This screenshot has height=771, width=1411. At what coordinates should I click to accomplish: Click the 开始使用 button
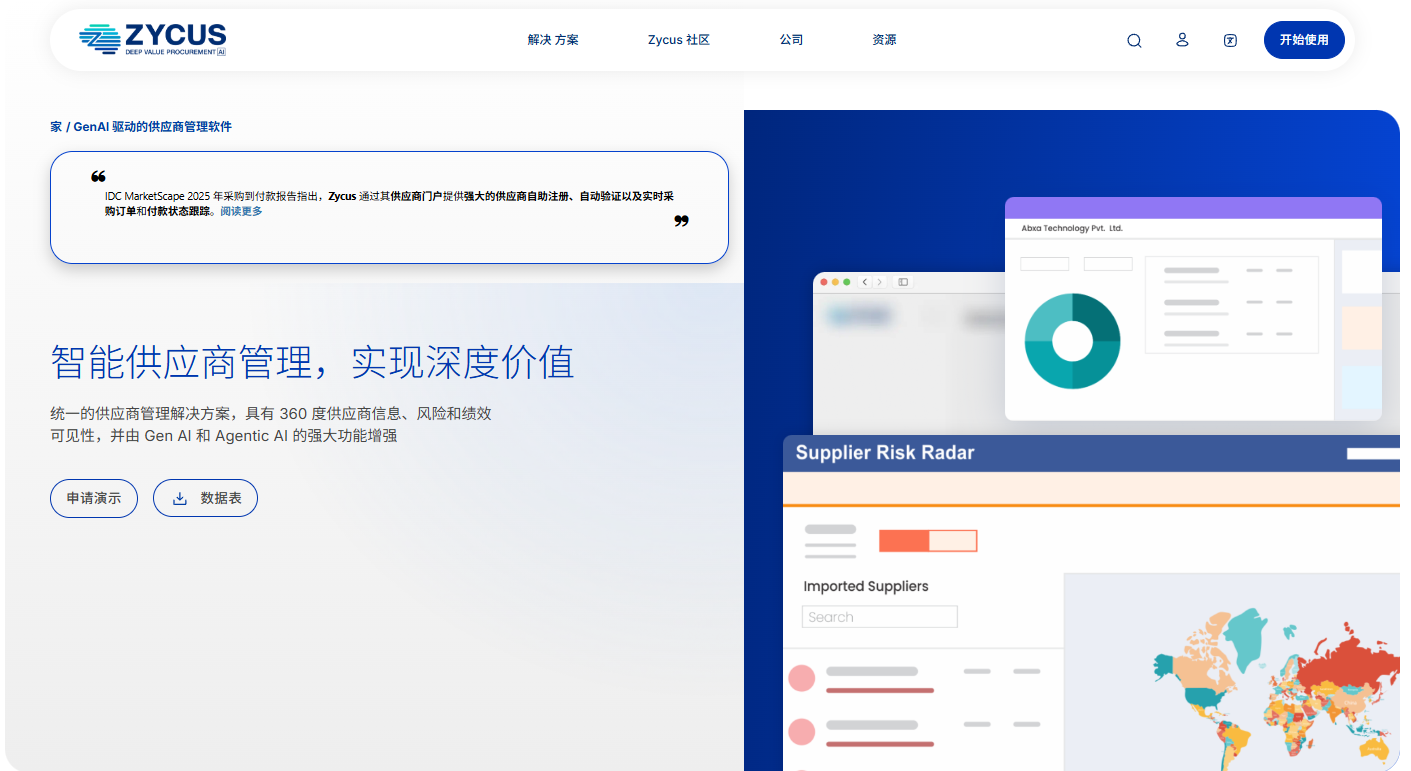pos(1304,40)
